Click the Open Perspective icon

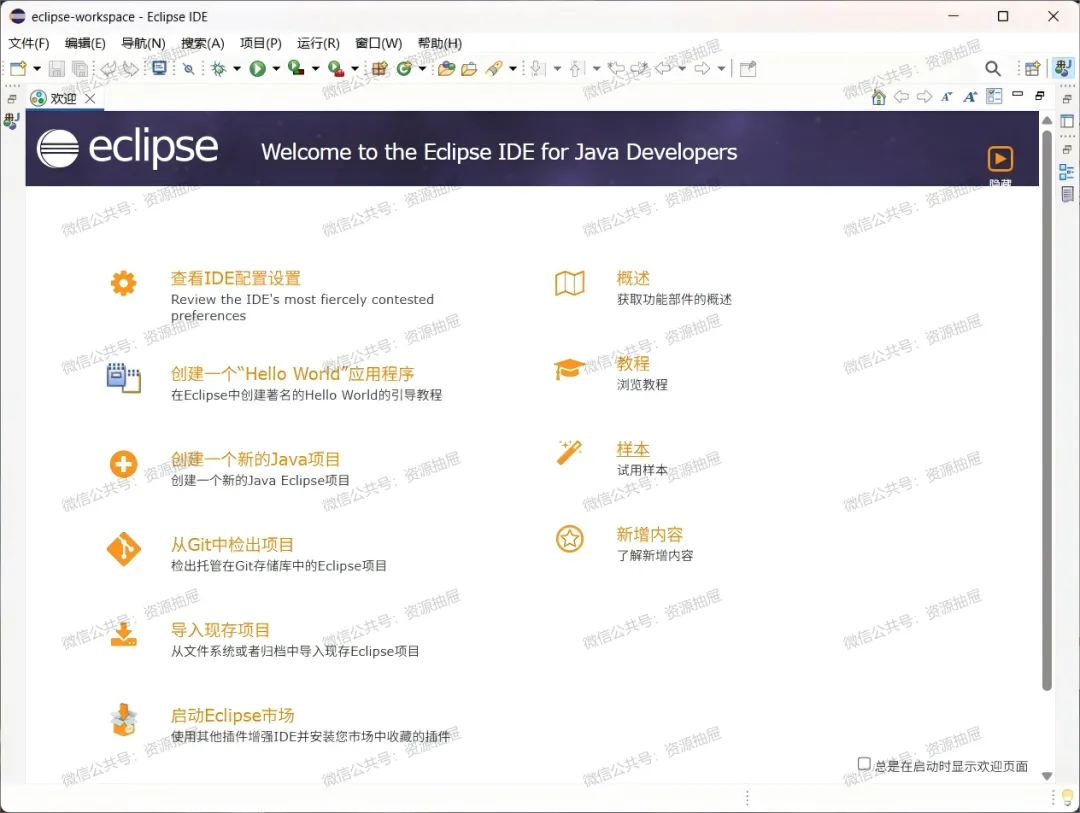click(1032, 68)
